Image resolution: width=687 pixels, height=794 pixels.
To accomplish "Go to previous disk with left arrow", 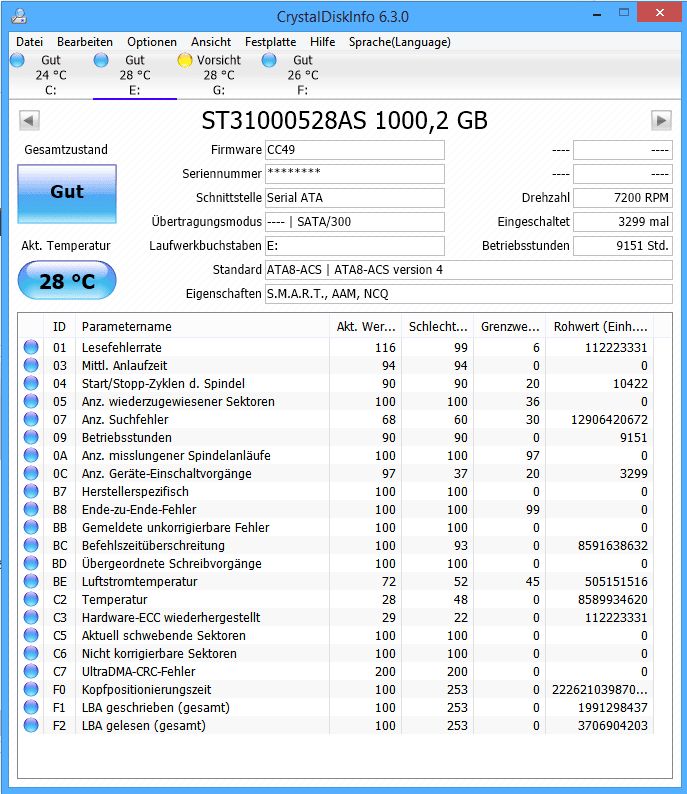I will click(29, 121).
